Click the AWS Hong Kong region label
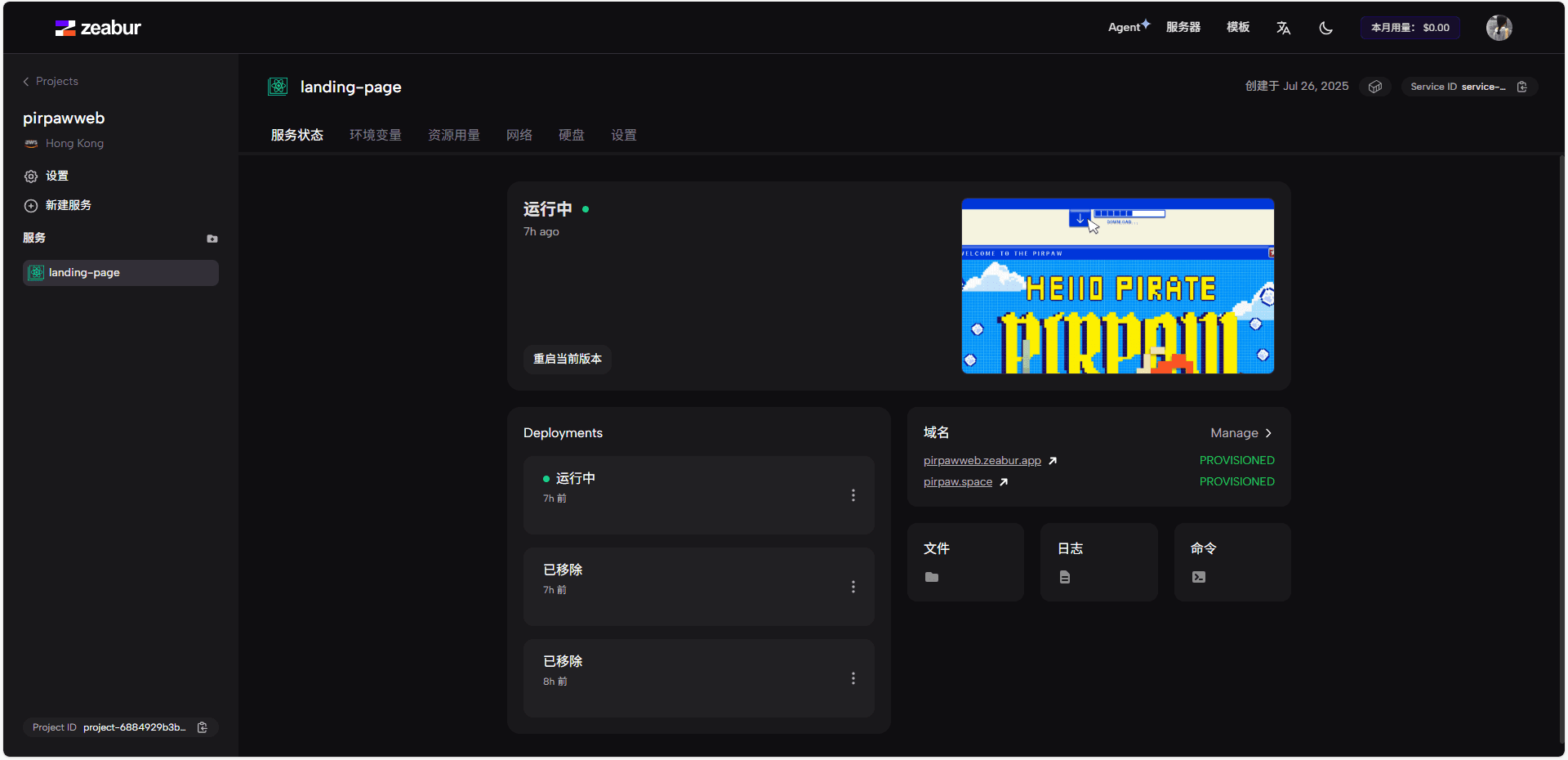Screen dimensions: 1568x760 click(x=64, y=143)
